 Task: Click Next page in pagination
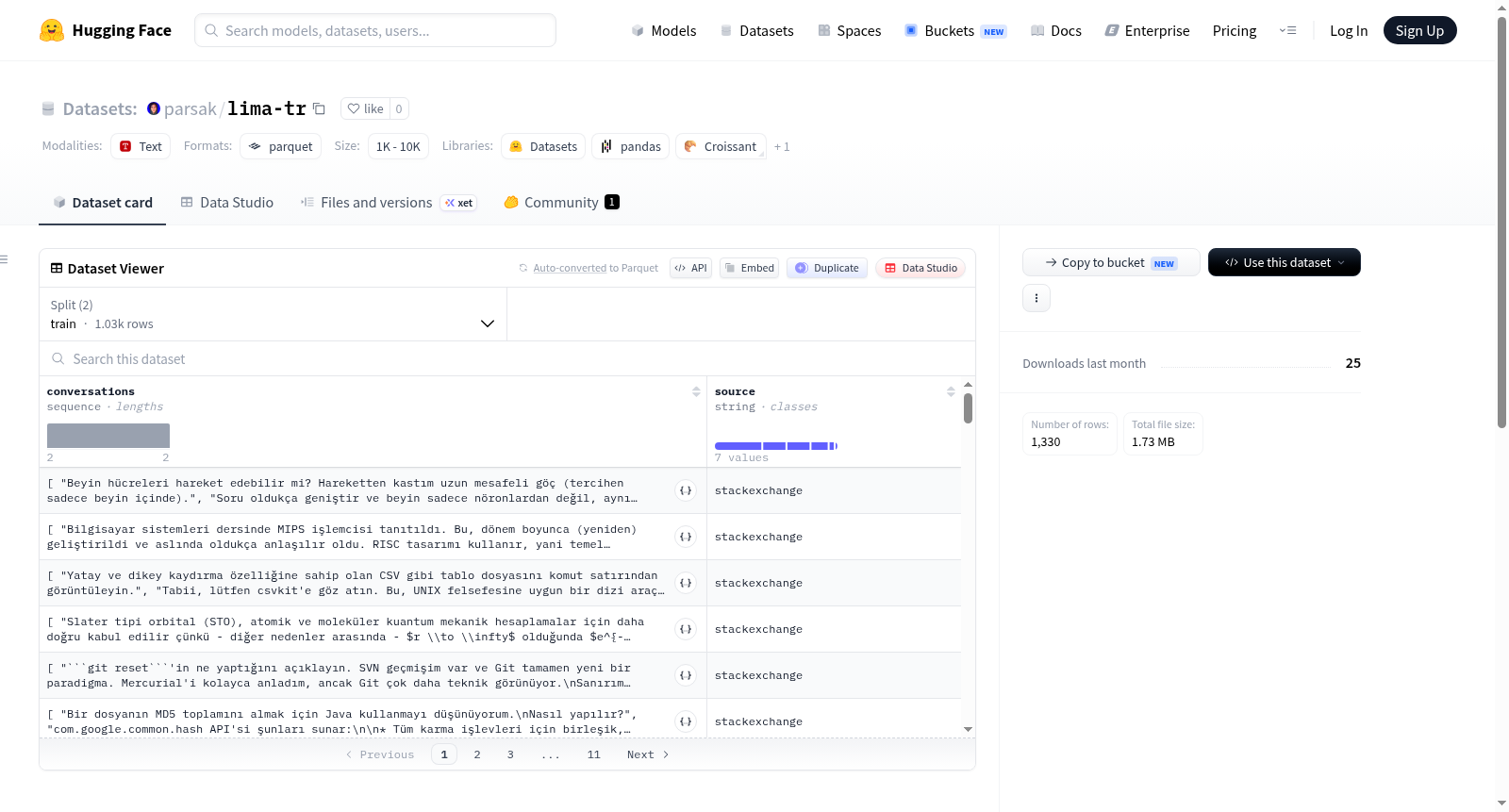(x=648, y=754)
